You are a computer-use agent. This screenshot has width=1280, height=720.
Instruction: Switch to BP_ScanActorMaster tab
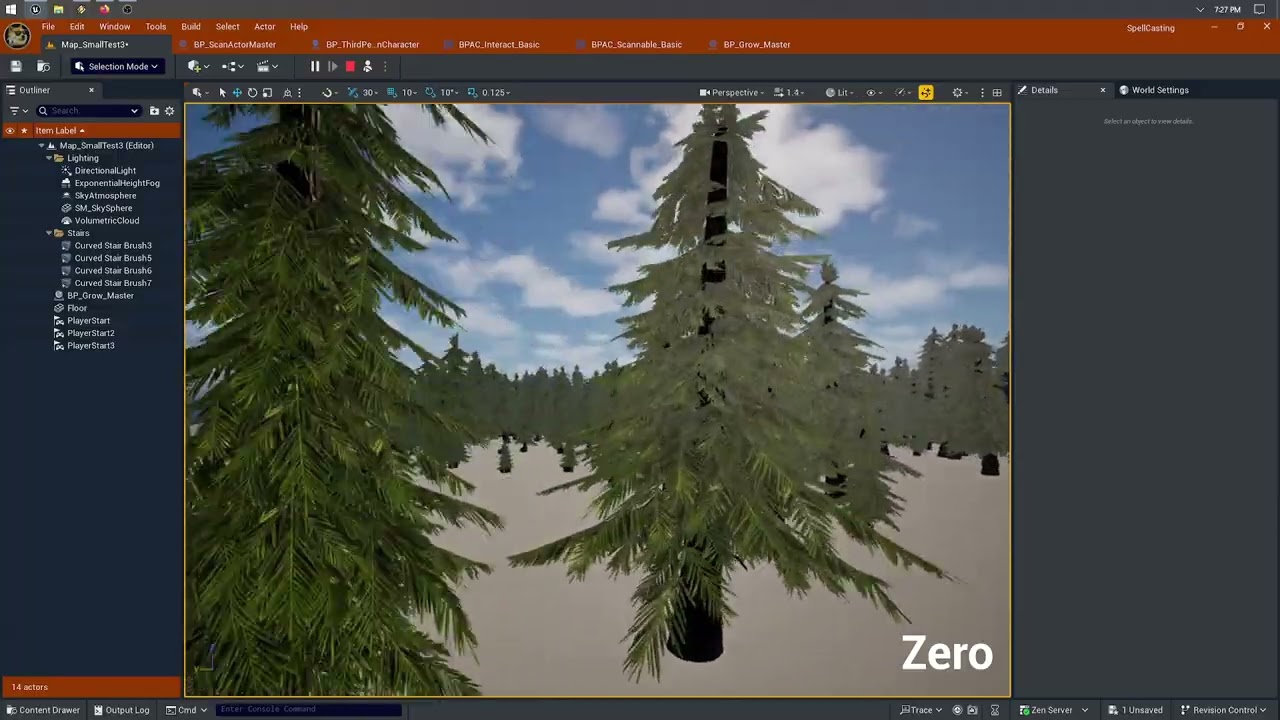pyautogui.click(x=235, y=44)
